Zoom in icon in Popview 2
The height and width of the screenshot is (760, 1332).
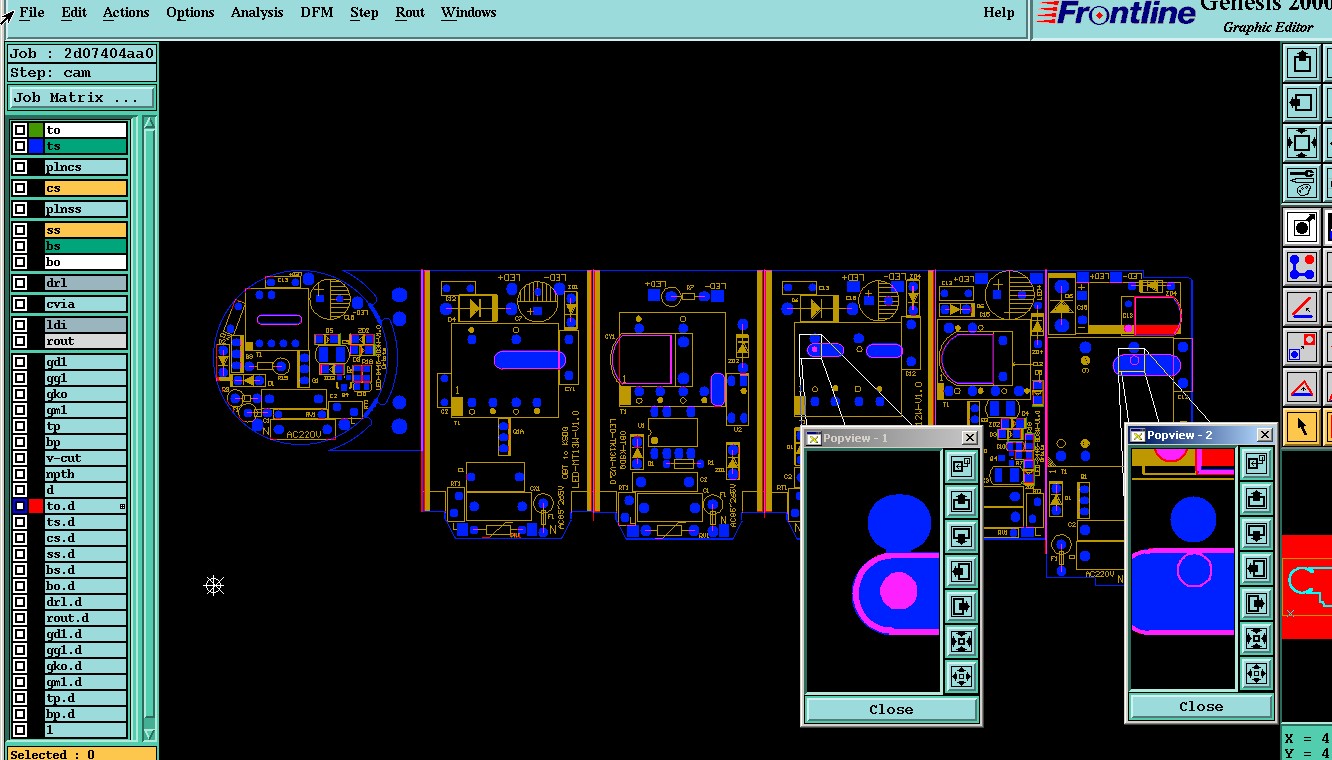(1256, 637)
